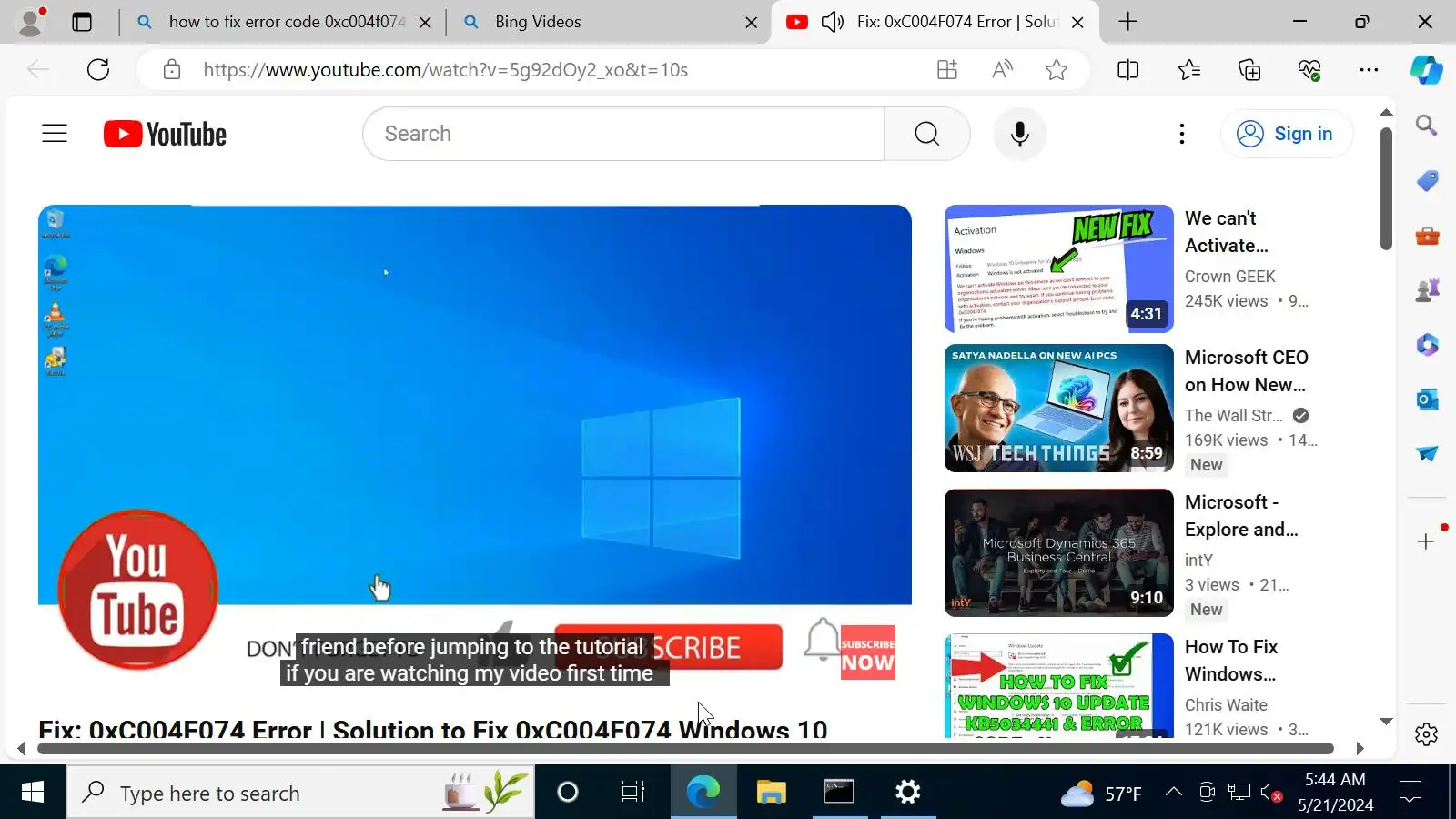This screenshot has width=1456, height=819.
Task: Click the taskbar search box
Action: pyautogui.click(x=300, y=793)
